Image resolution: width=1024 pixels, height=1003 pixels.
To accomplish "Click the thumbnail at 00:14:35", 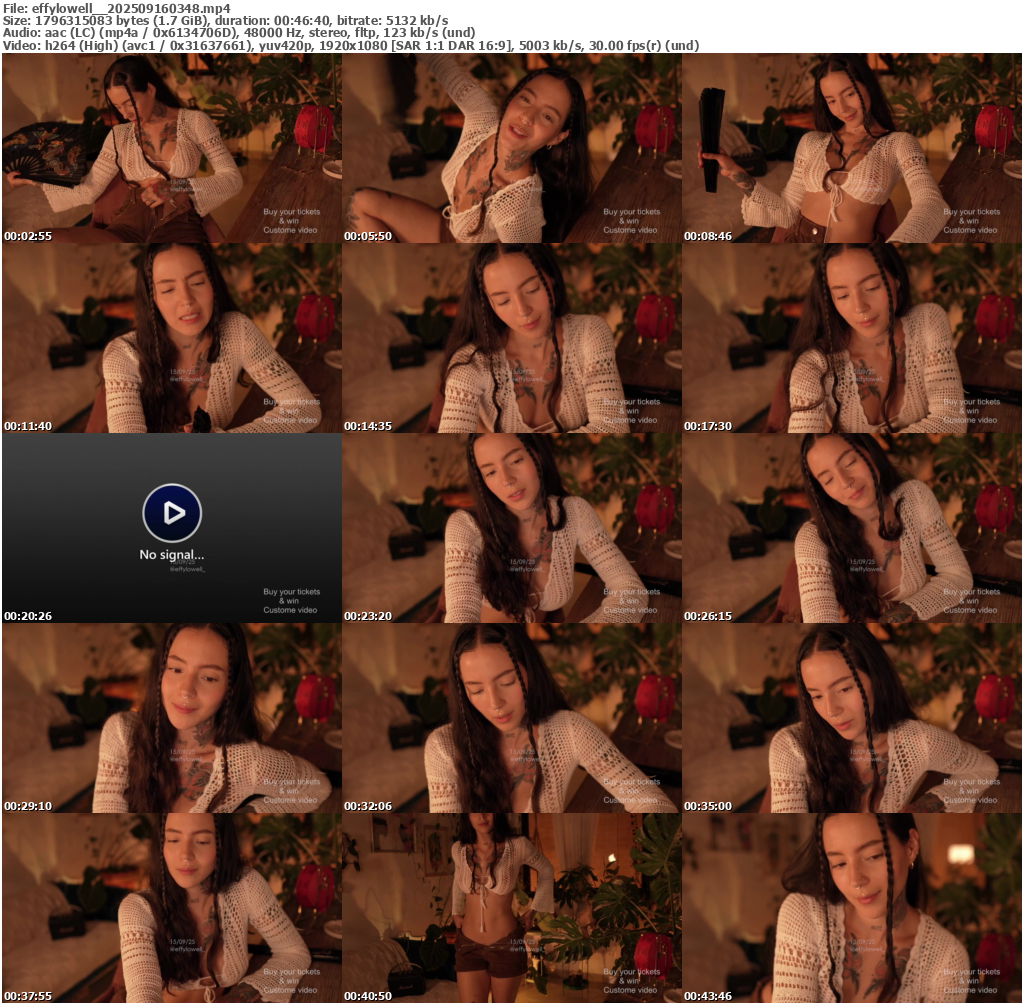I will [511, 338].
